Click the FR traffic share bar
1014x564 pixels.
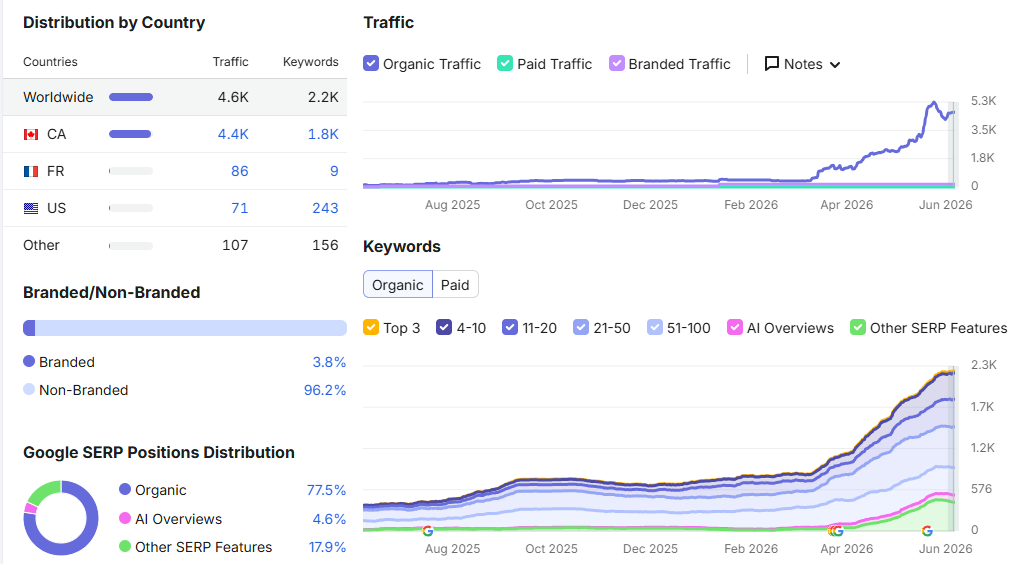(x=131, y=171)
